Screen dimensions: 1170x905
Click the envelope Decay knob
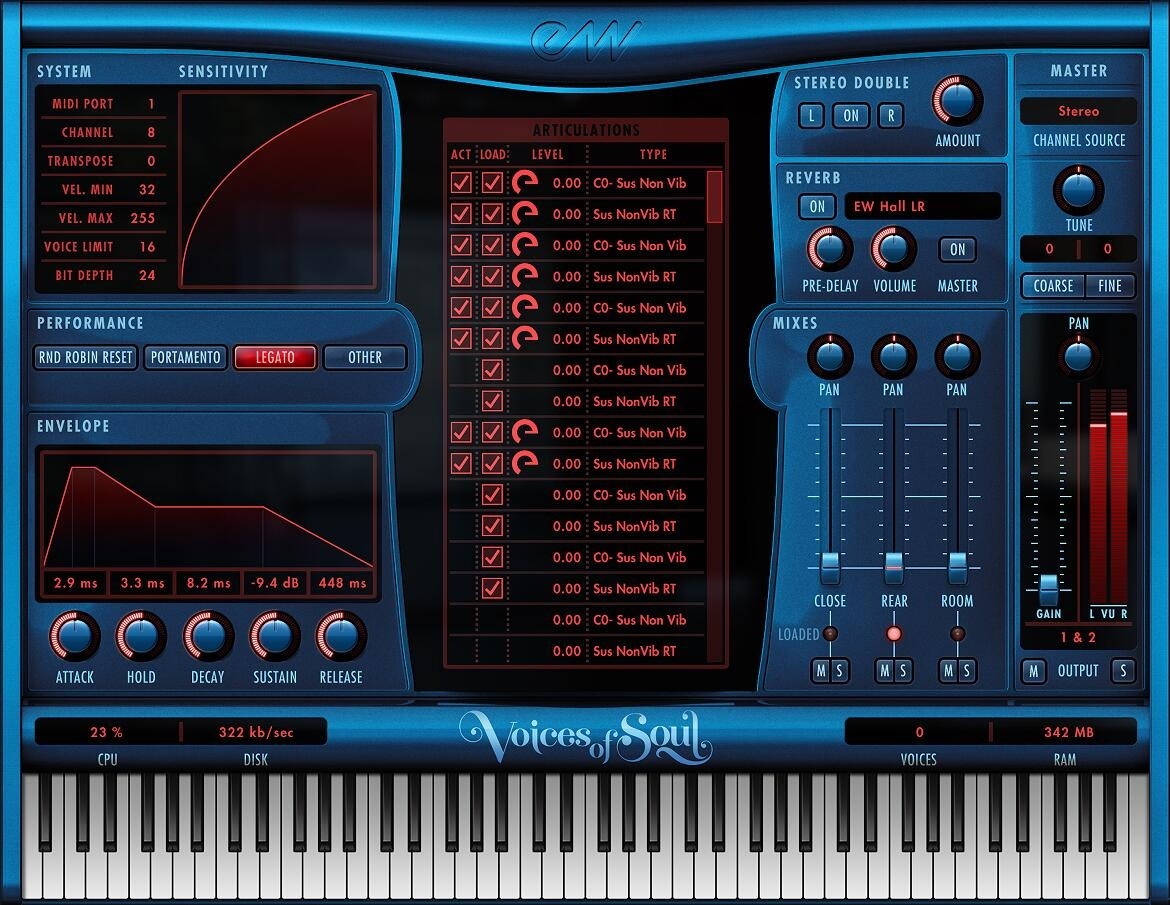click(207, 636)
